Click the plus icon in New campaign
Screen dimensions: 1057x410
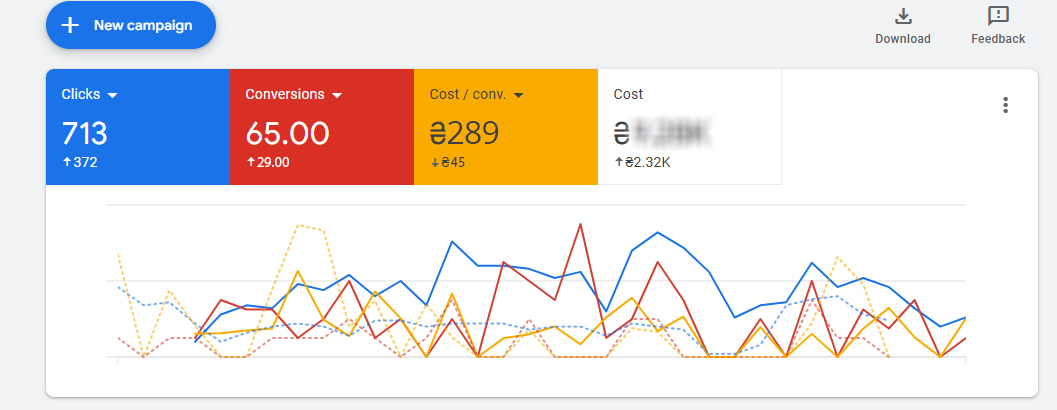pos(69,26)
